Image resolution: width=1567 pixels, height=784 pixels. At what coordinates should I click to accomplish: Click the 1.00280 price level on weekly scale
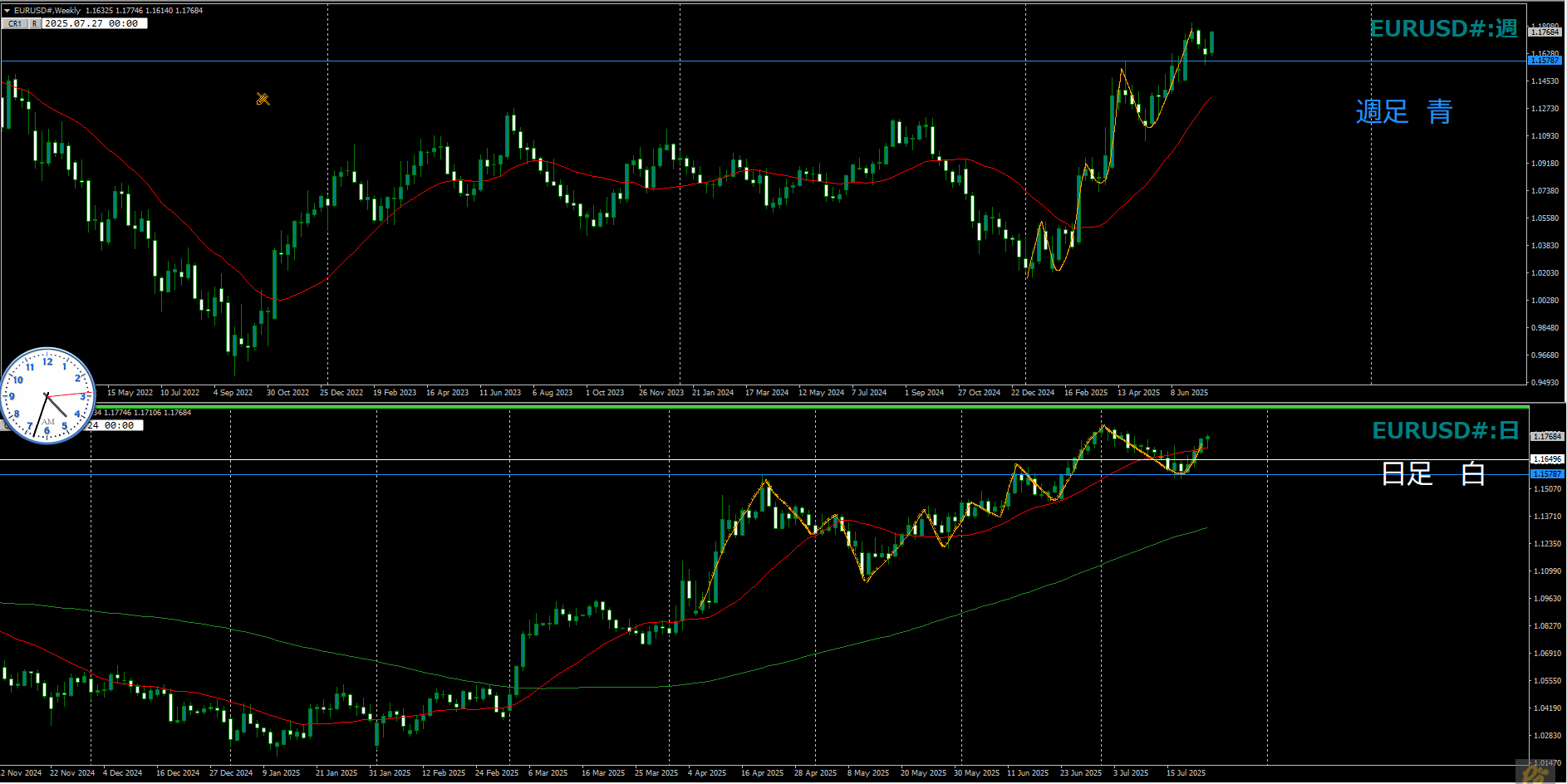(x=1545, y=301)
